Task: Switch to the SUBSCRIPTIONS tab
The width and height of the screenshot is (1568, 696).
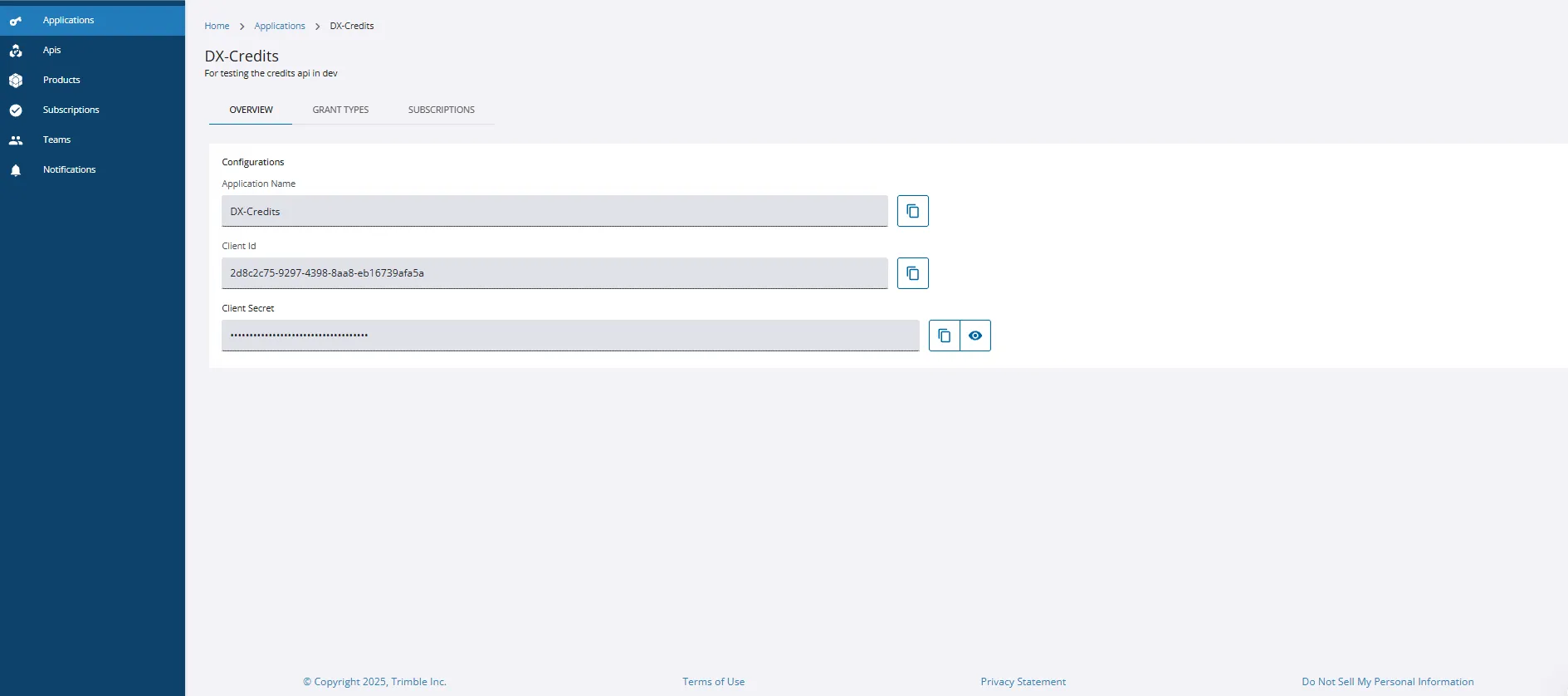Action: (x=442, y=110)
